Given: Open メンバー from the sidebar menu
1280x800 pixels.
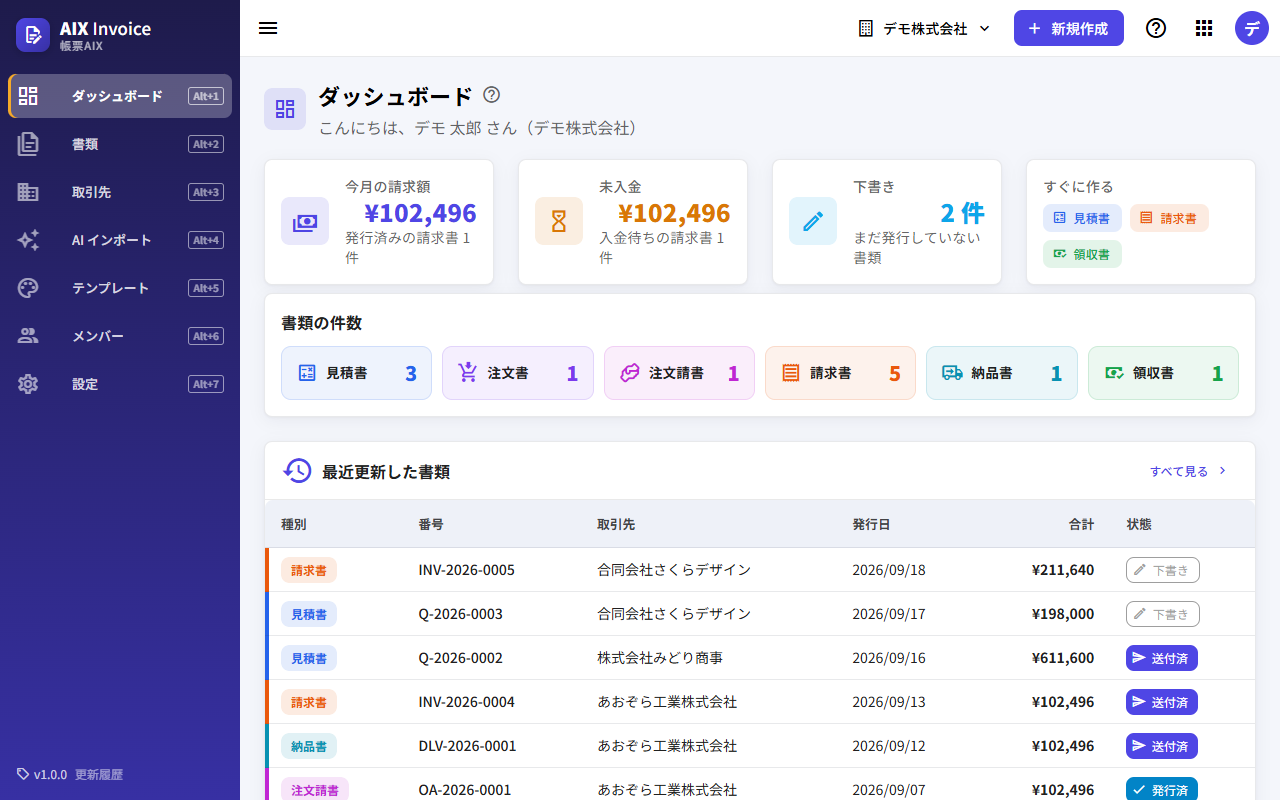Looking at the screenshot, I should 120,336.
